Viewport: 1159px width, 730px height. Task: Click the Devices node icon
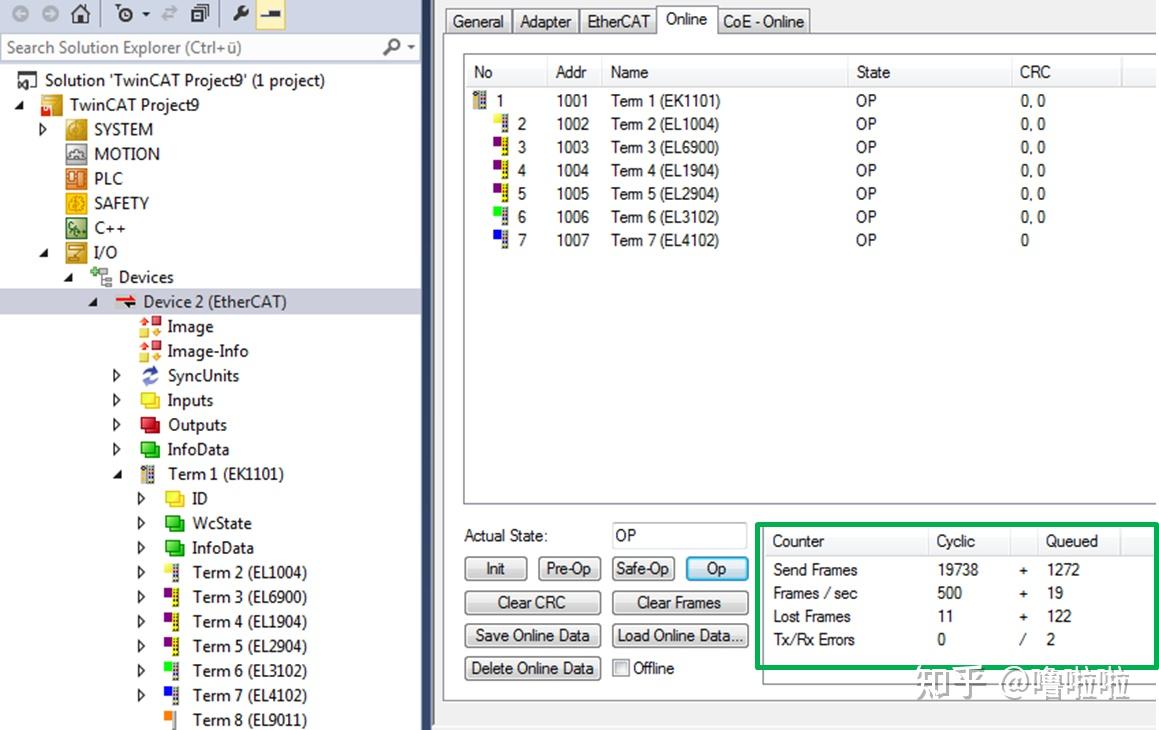[101, 276]
